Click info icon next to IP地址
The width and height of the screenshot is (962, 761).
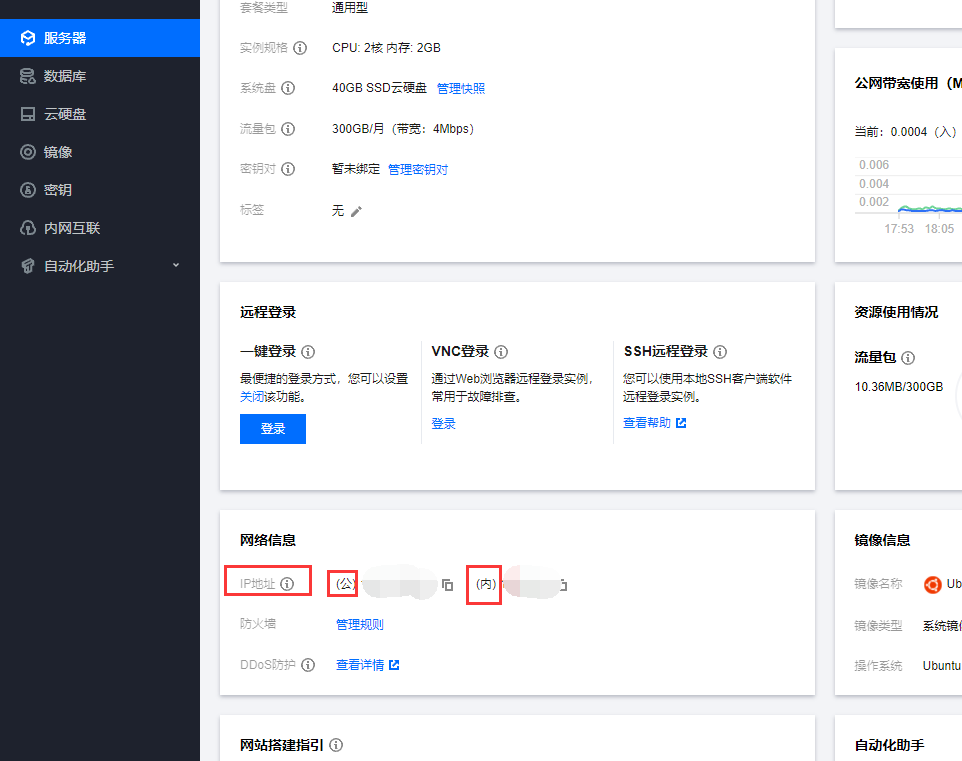287,584
